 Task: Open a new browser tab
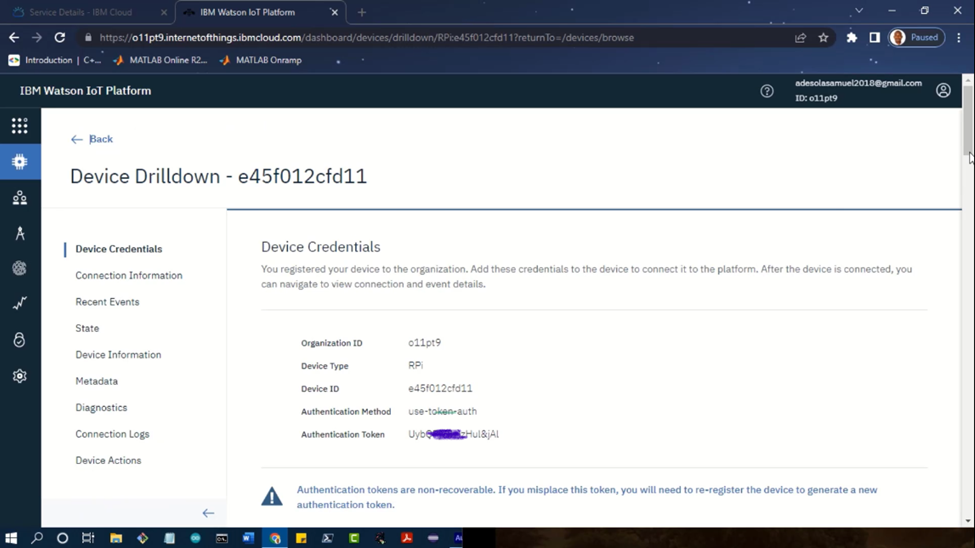(362, 12)
